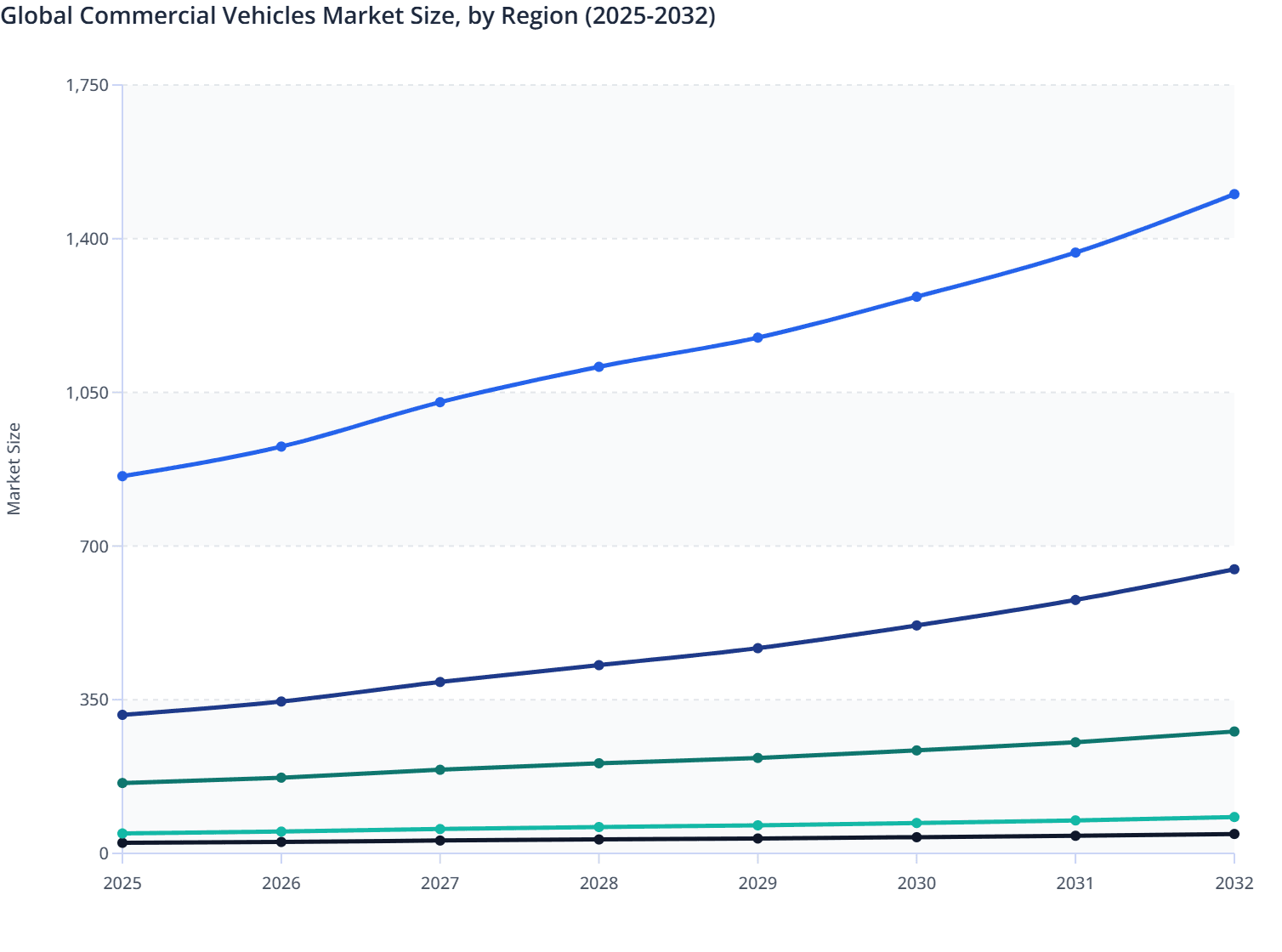
Task: Select the 2029 x-axis label
Action: pyautogui.click(x=757, y=885)
